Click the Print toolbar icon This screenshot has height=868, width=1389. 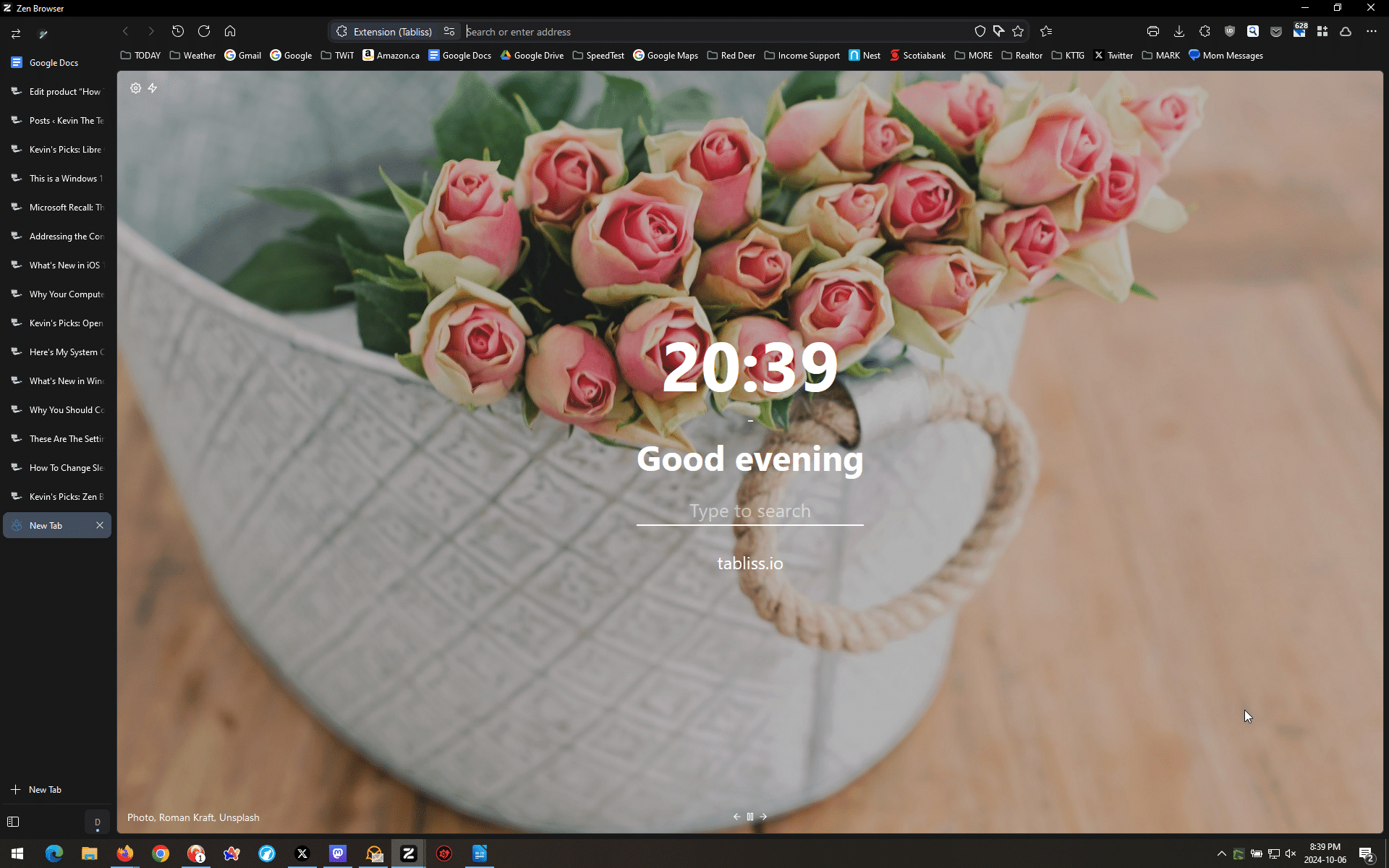coord(1153,31)
